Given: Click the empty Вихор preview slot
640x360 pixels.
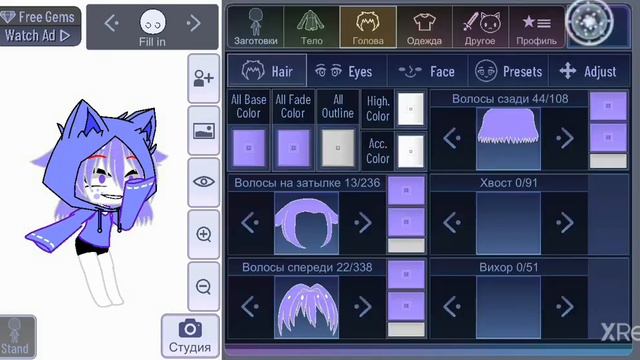Looking at the screenshot, I should [x=508, y=307].
